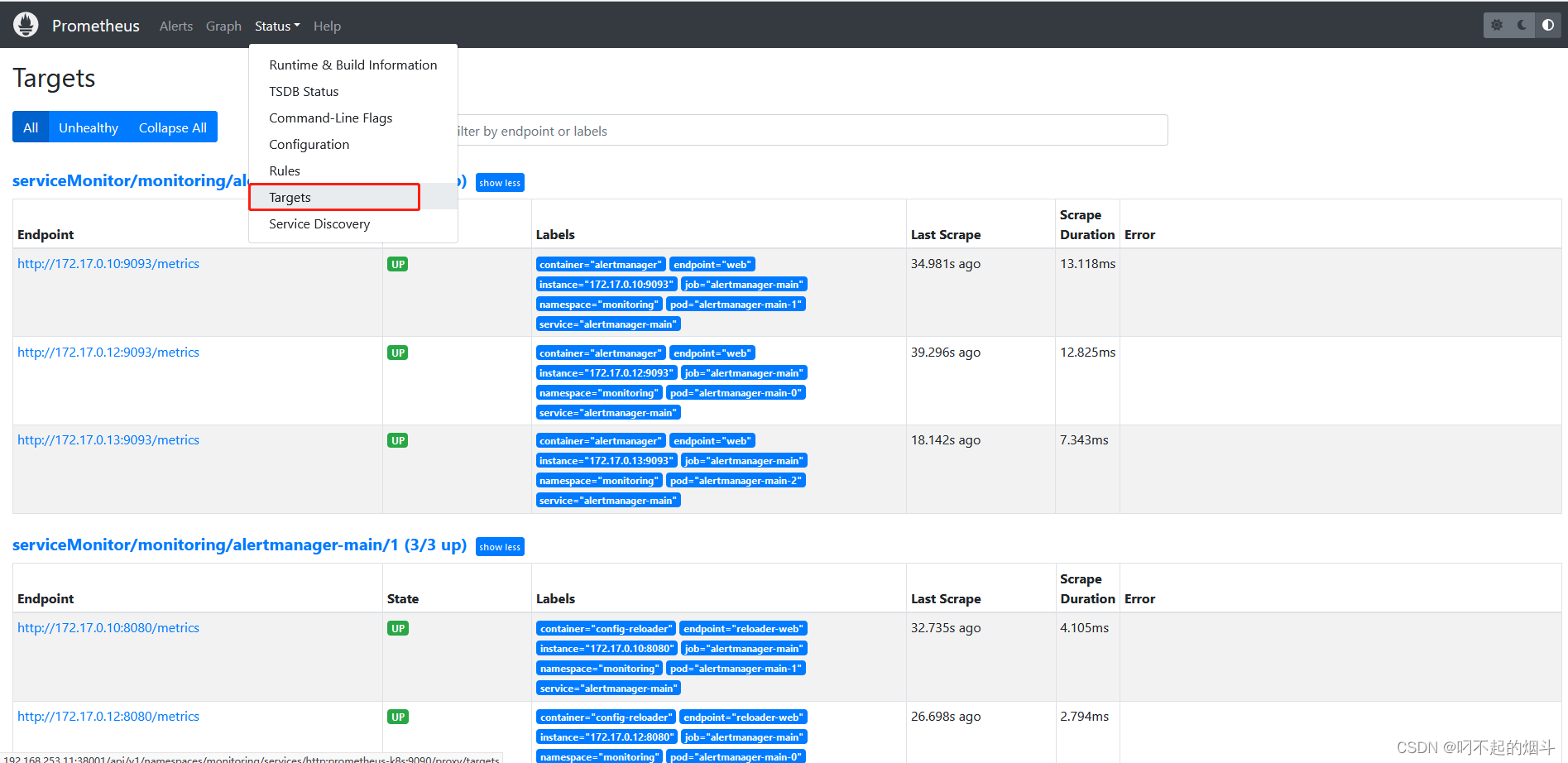Show All targets filter button
1568x763 pixels.
tap(31, 127)
